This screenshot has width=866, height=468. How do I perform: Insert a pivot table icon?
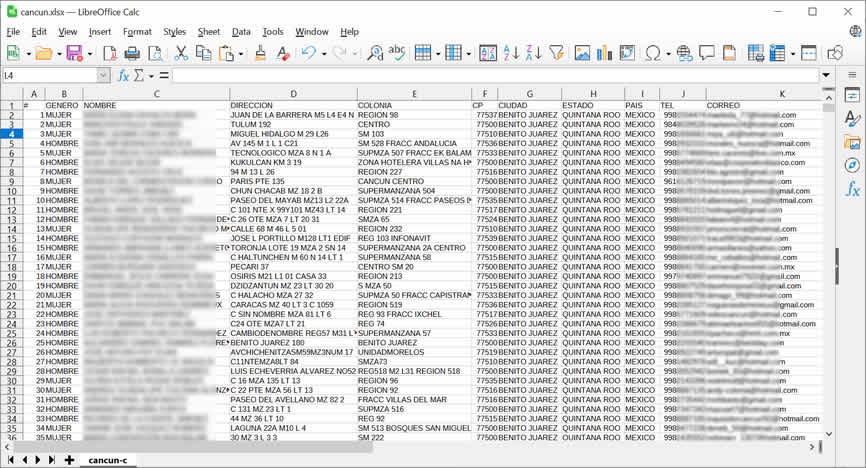pyautogui.click(x=627, y=53)
